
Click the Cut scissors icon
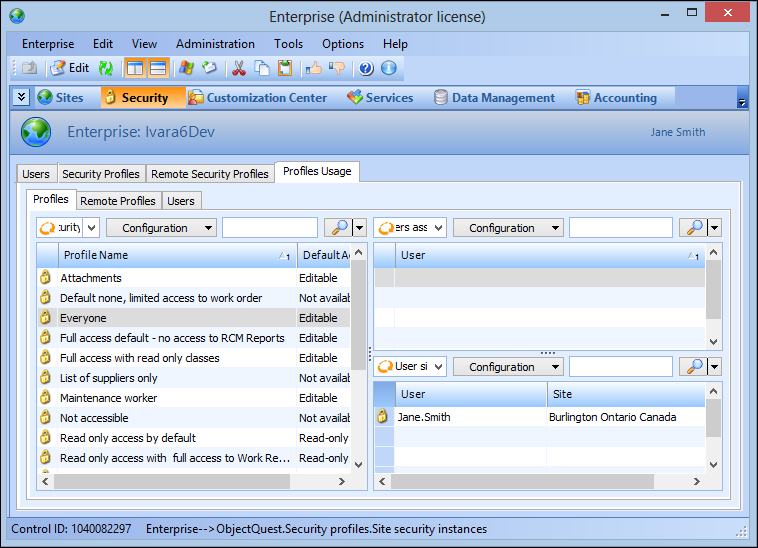(239, 68)
